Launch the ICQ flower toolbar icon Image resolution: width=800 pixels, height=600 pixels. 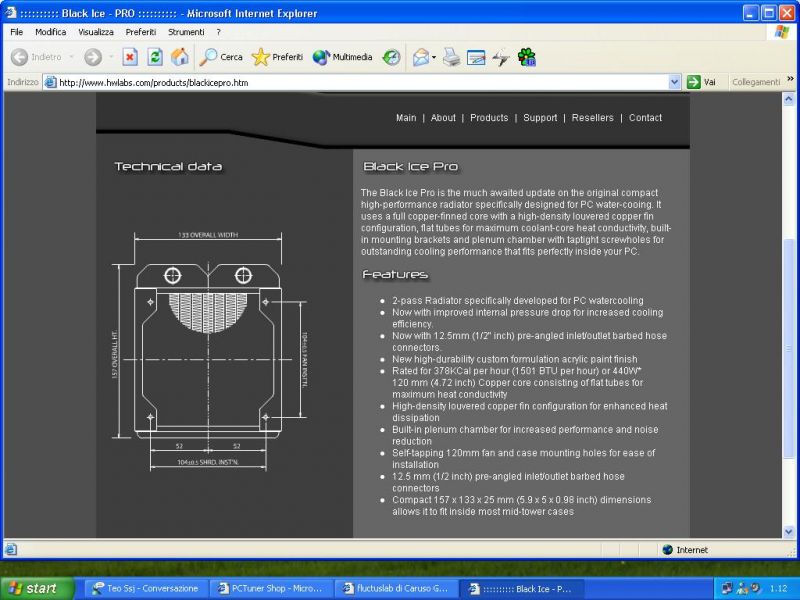[527, 57]
